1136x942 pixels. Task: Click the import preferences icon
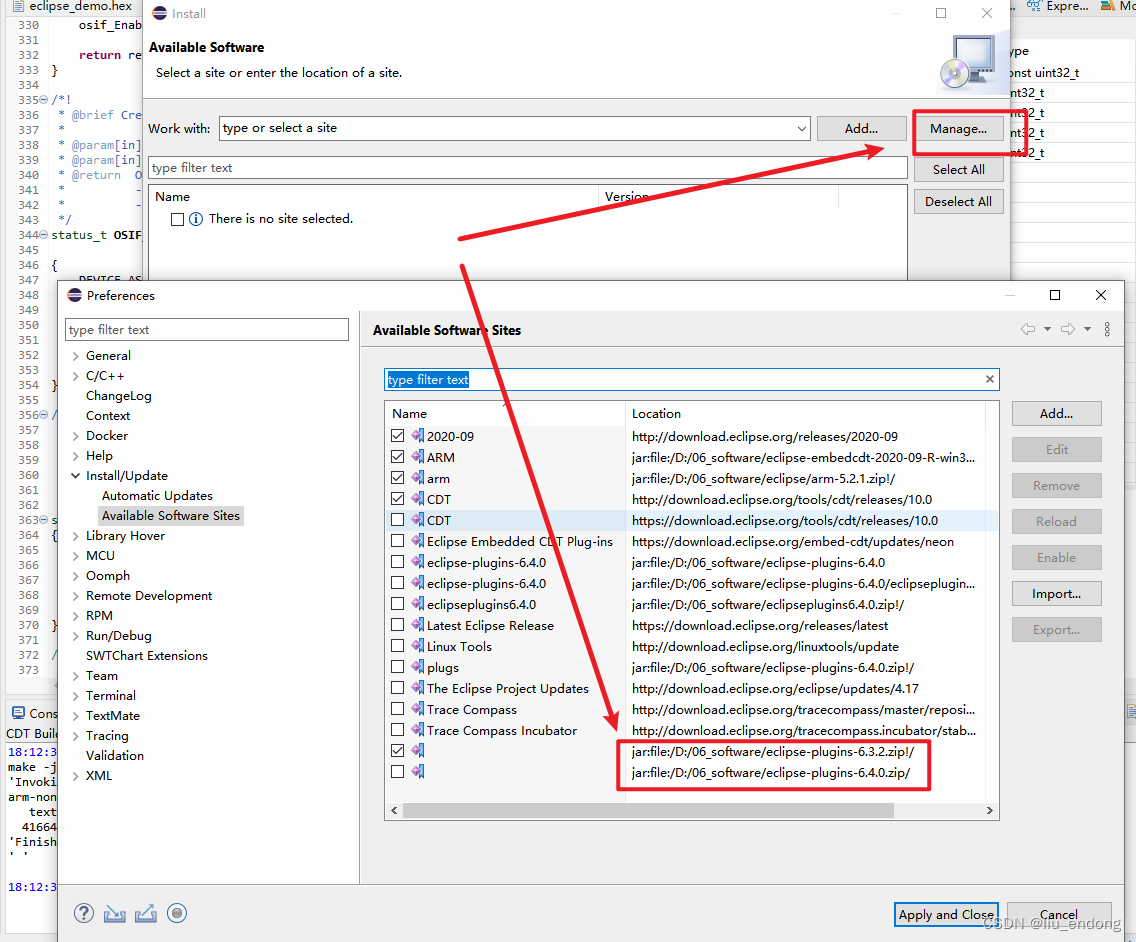pyautogui.click(x=114, y=913)
